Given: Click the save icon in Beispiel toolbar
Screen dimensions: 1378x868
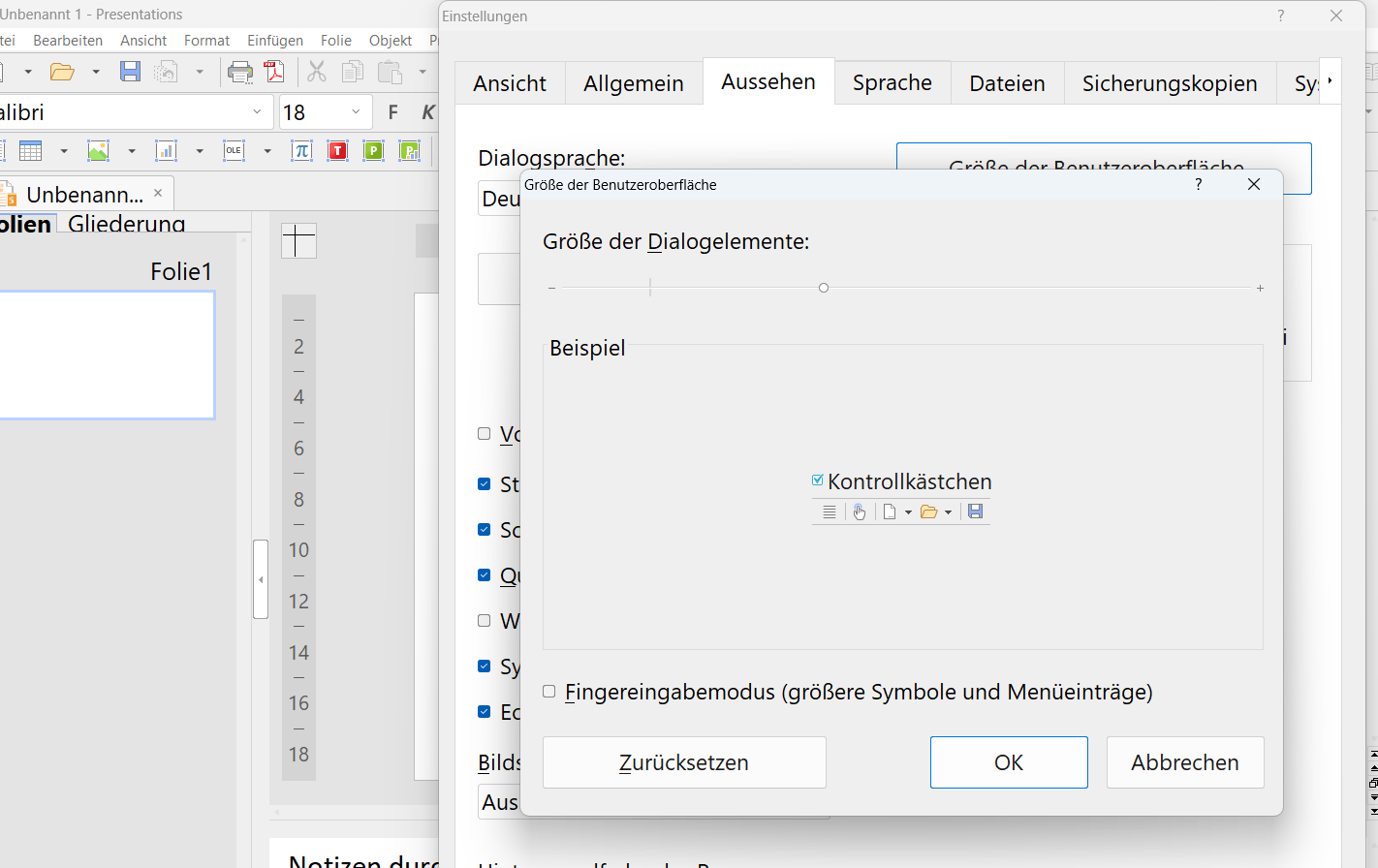Looking at the screenshot, I should [x=976, y=512].
